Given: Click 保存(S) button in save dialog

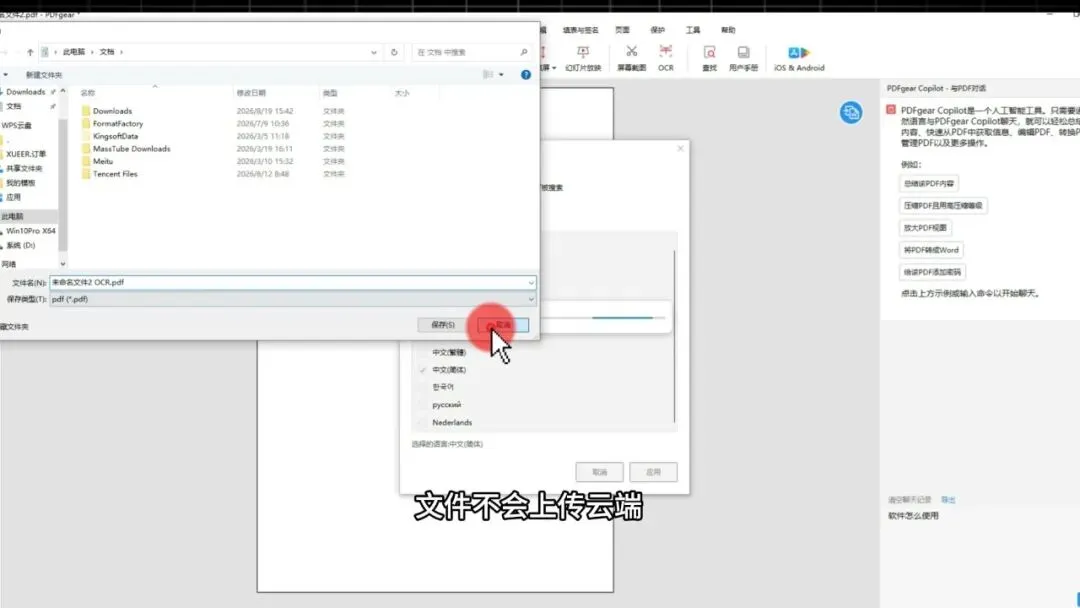Looking at the screenshot, I should pos(442,324).
